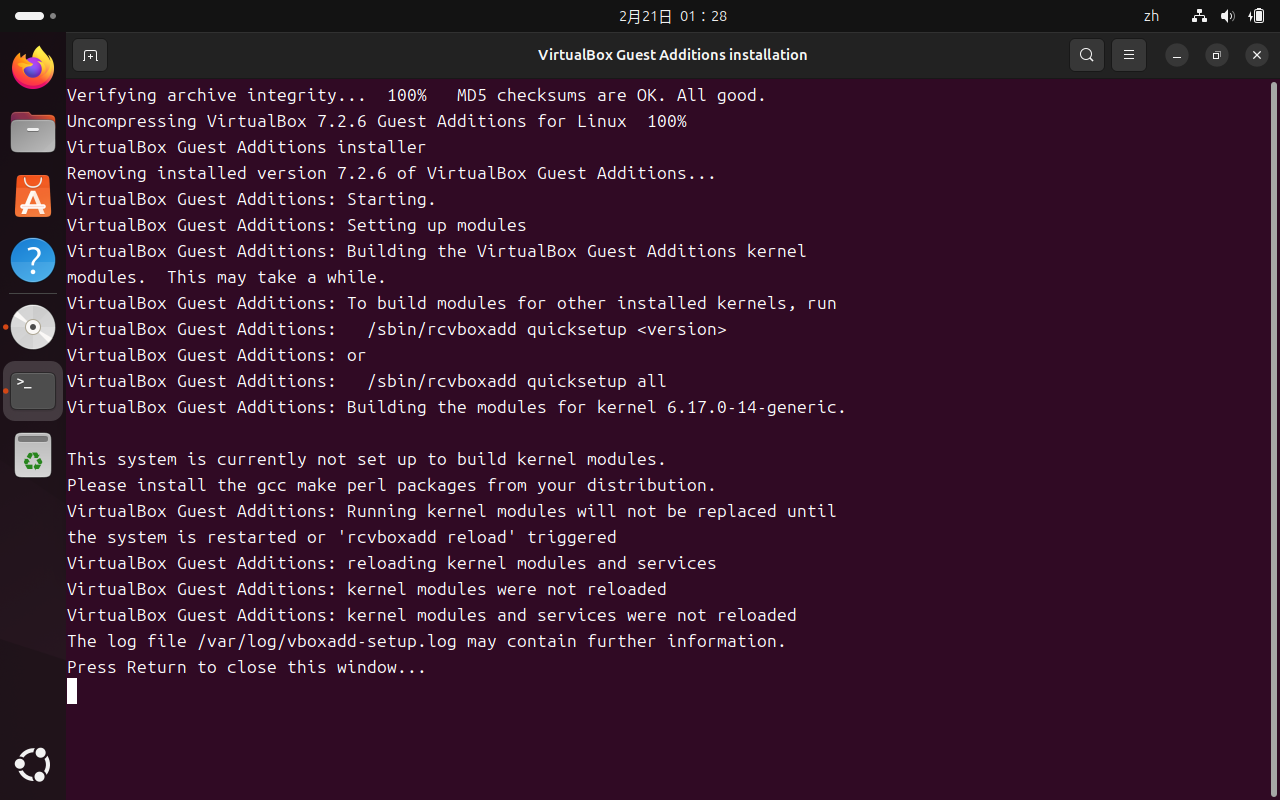Open the Trash from the dock

point(33,455)
